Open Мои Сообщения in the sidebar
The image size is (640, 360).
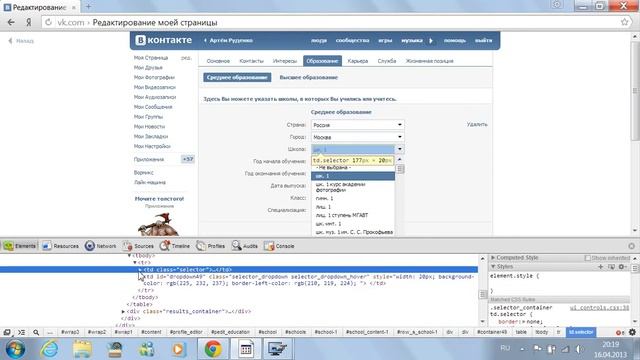tap(153, 107)
